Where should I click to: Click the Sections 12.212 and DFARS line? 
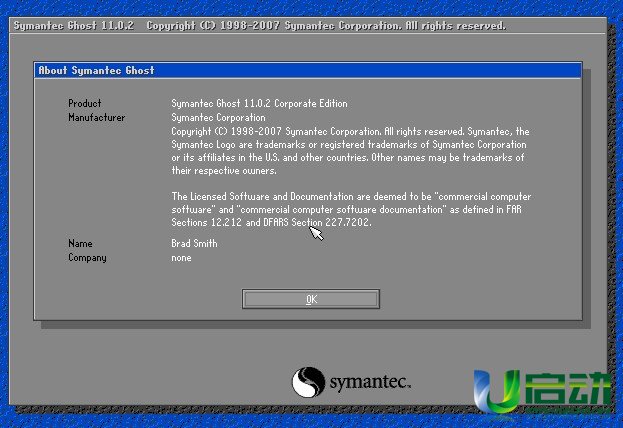[x=271, y=222]
